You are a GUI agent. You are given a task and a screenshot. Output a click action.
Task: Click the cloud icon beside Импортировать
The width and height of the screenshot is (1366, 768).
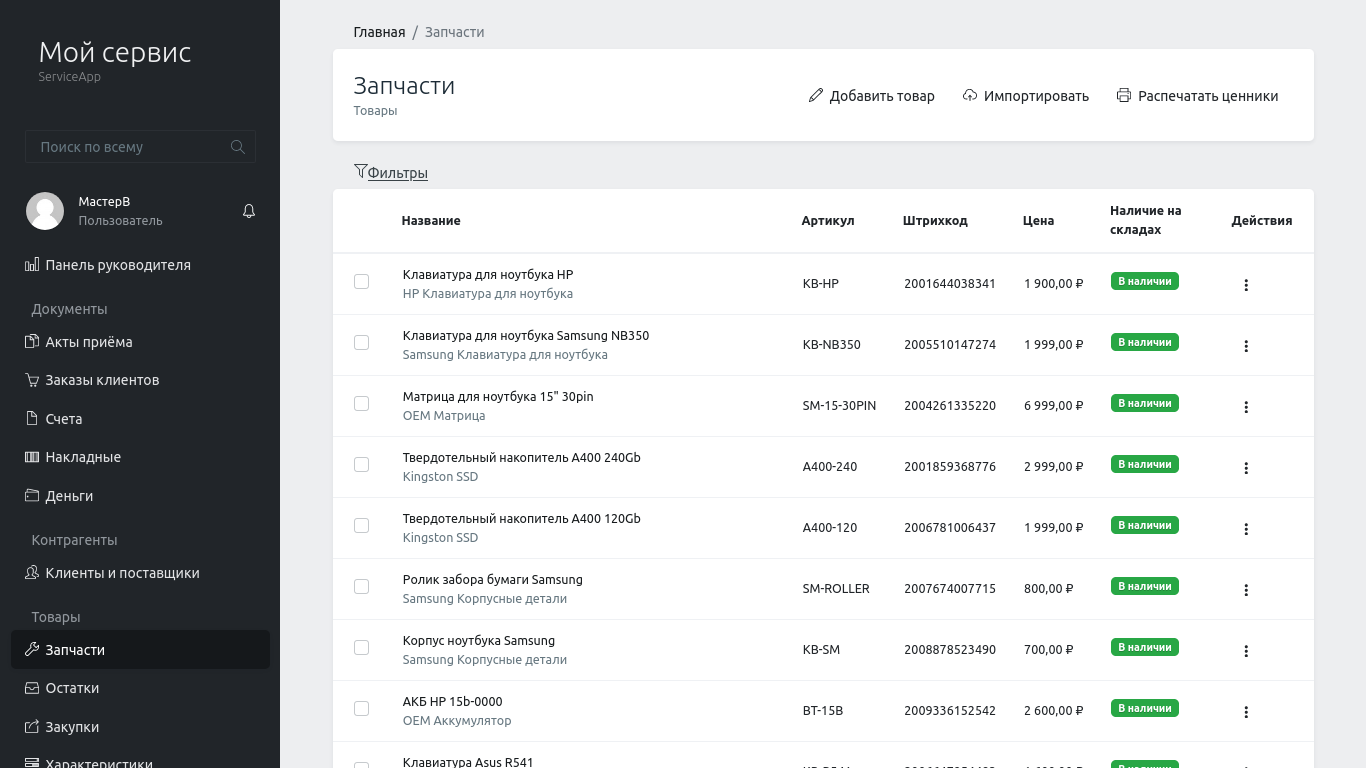(970, 96)
